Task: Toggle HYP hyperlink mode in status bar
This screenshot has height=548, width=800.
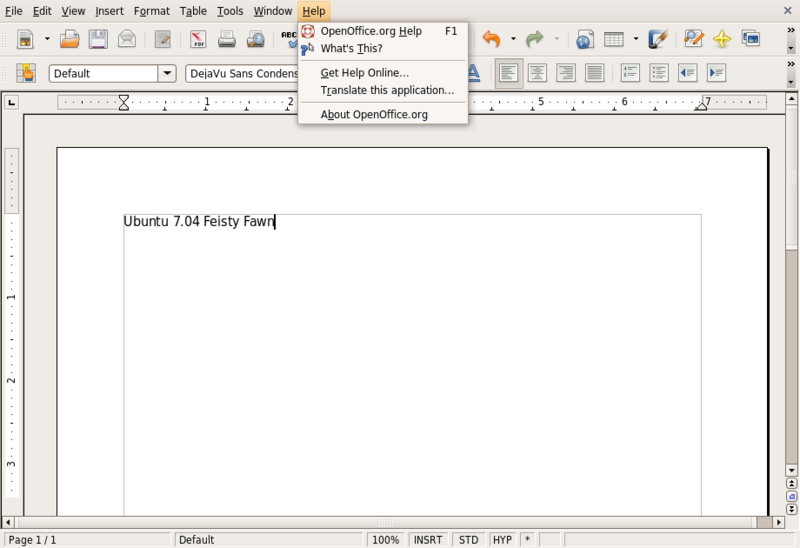Action: coord(503,540)
